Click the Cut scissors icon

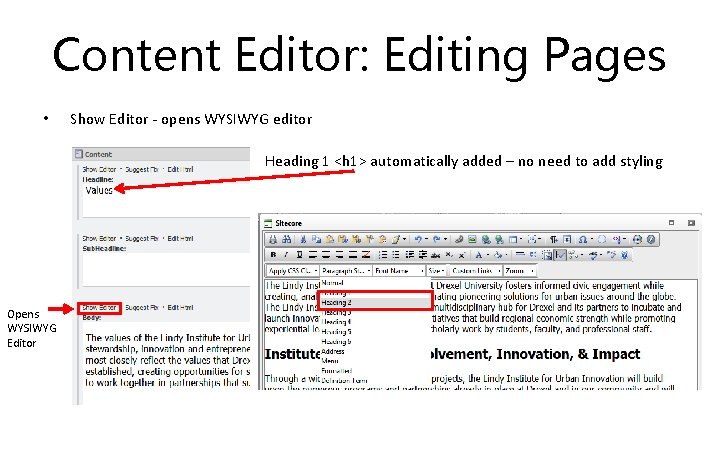click(x=303, y=239)
